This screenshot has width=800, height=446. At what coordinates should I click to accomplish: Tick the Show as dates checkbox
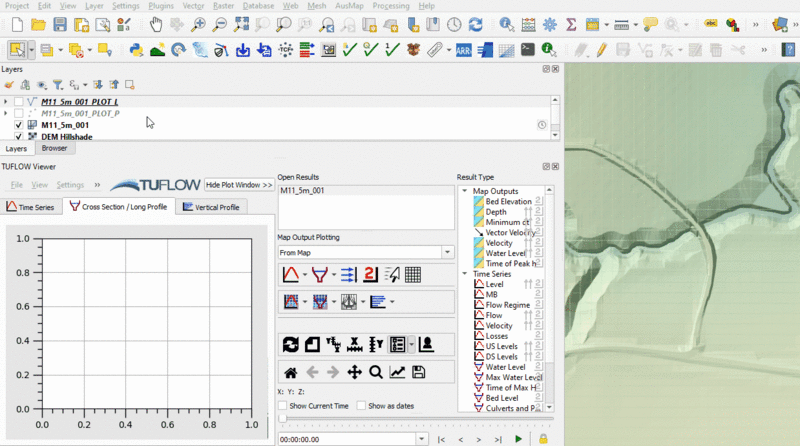click(x=361, y=406)
